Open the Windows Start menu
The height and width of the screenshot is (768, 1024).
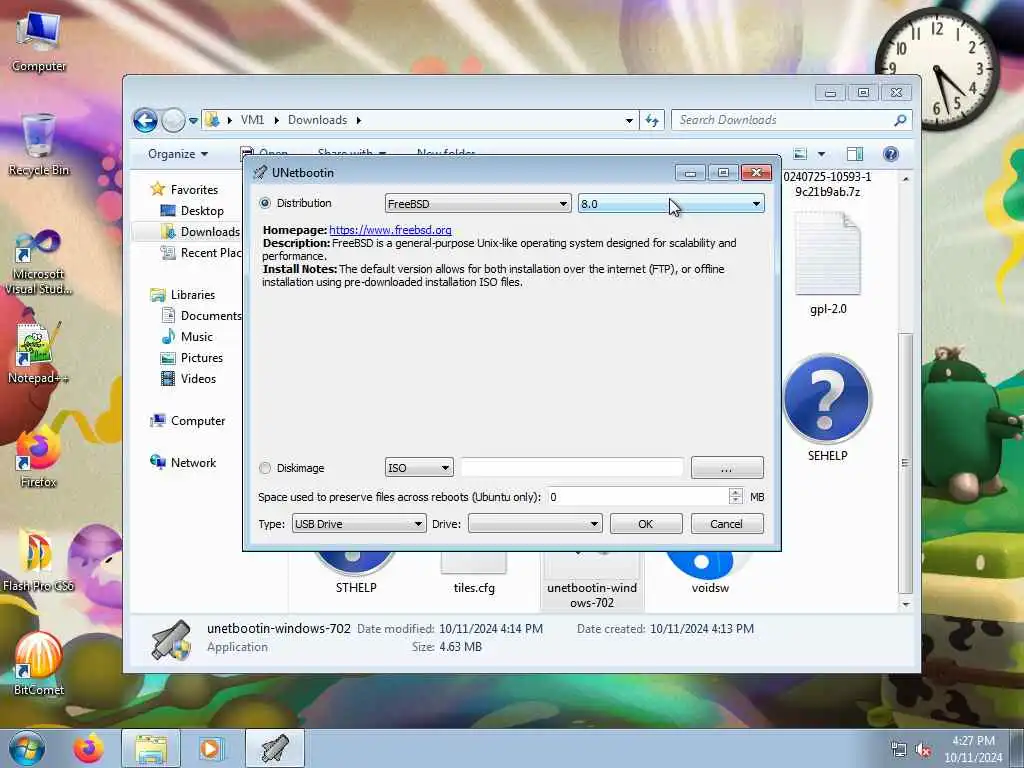27,748
